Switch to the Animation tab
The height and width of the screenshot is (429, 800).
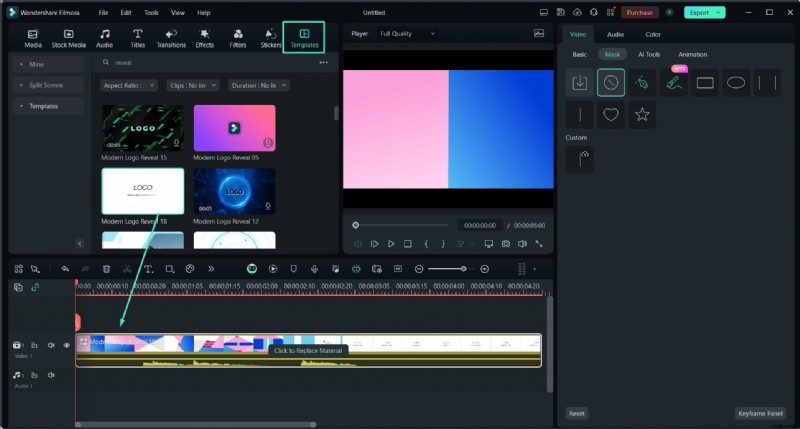(692, 54)
